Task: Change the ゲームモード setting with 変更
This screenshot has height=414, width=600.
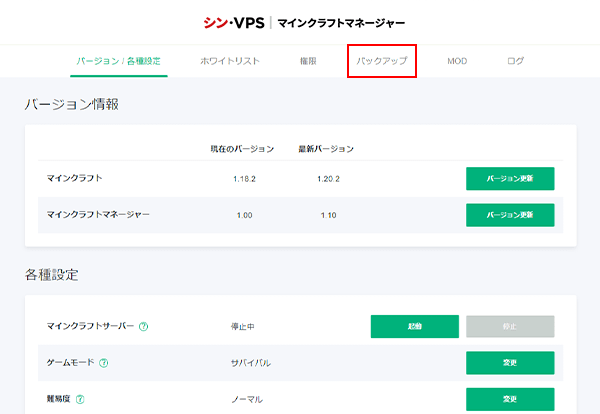Action: (x=510, y=363)
